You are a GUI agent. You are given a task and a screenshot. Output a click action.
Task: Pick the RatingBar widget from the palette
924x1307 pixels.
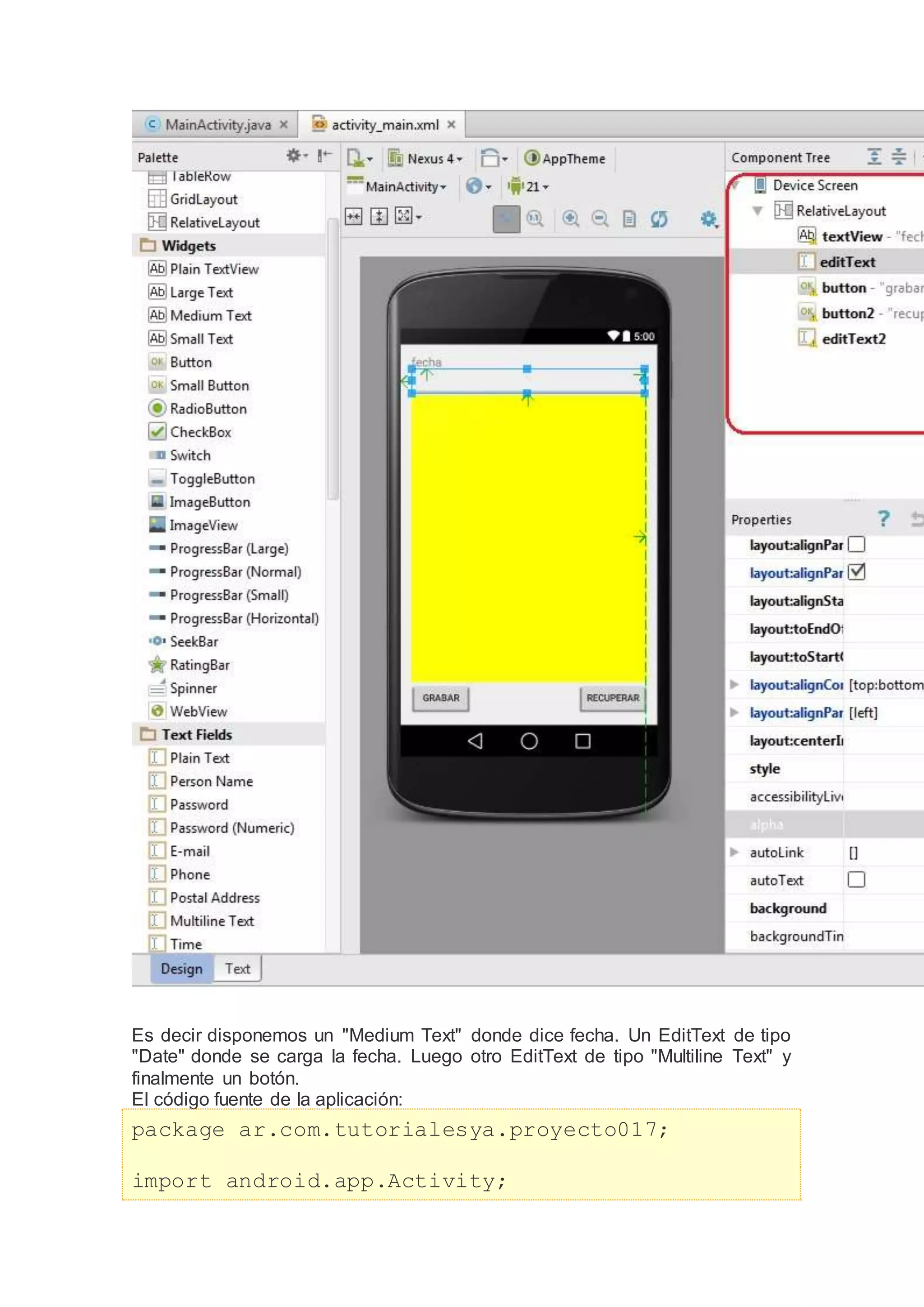(189, 664)
